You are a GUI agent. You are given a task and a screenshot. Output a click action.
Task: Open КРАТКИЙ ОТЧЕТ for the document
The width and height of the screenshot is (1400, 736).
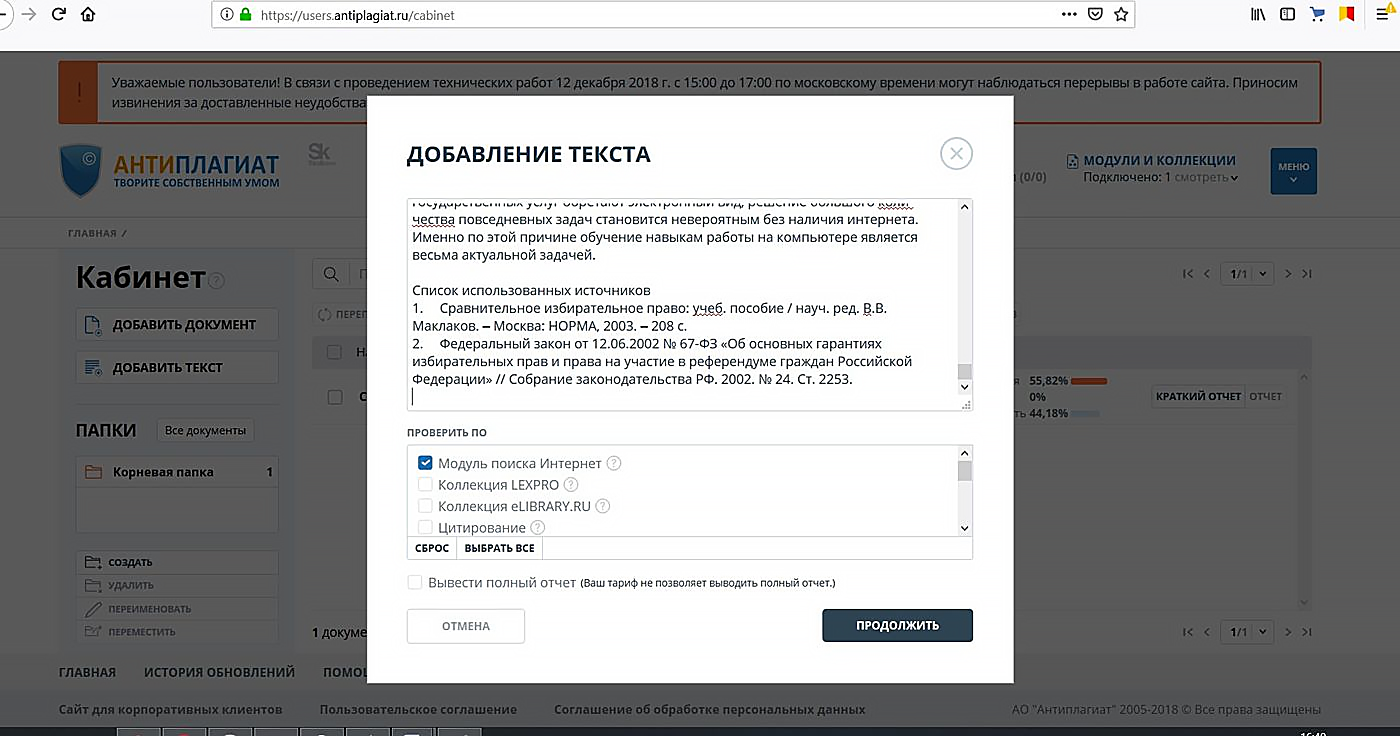click(x=1198, y=396)
